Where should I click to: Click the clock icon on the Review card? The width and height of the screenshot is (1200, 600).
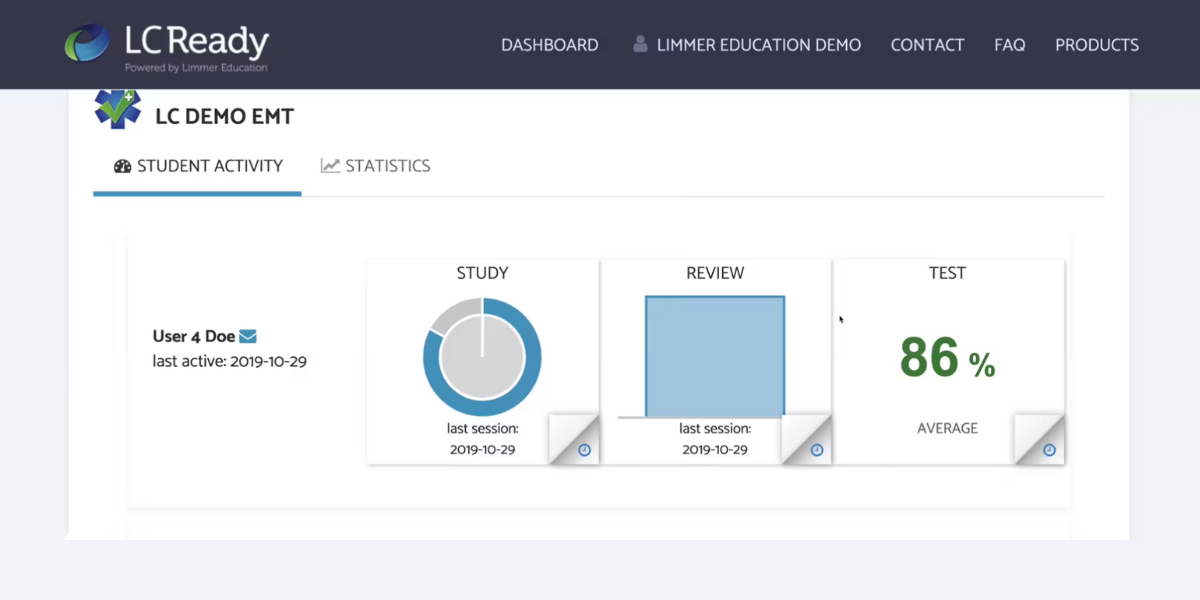[816, 449]
